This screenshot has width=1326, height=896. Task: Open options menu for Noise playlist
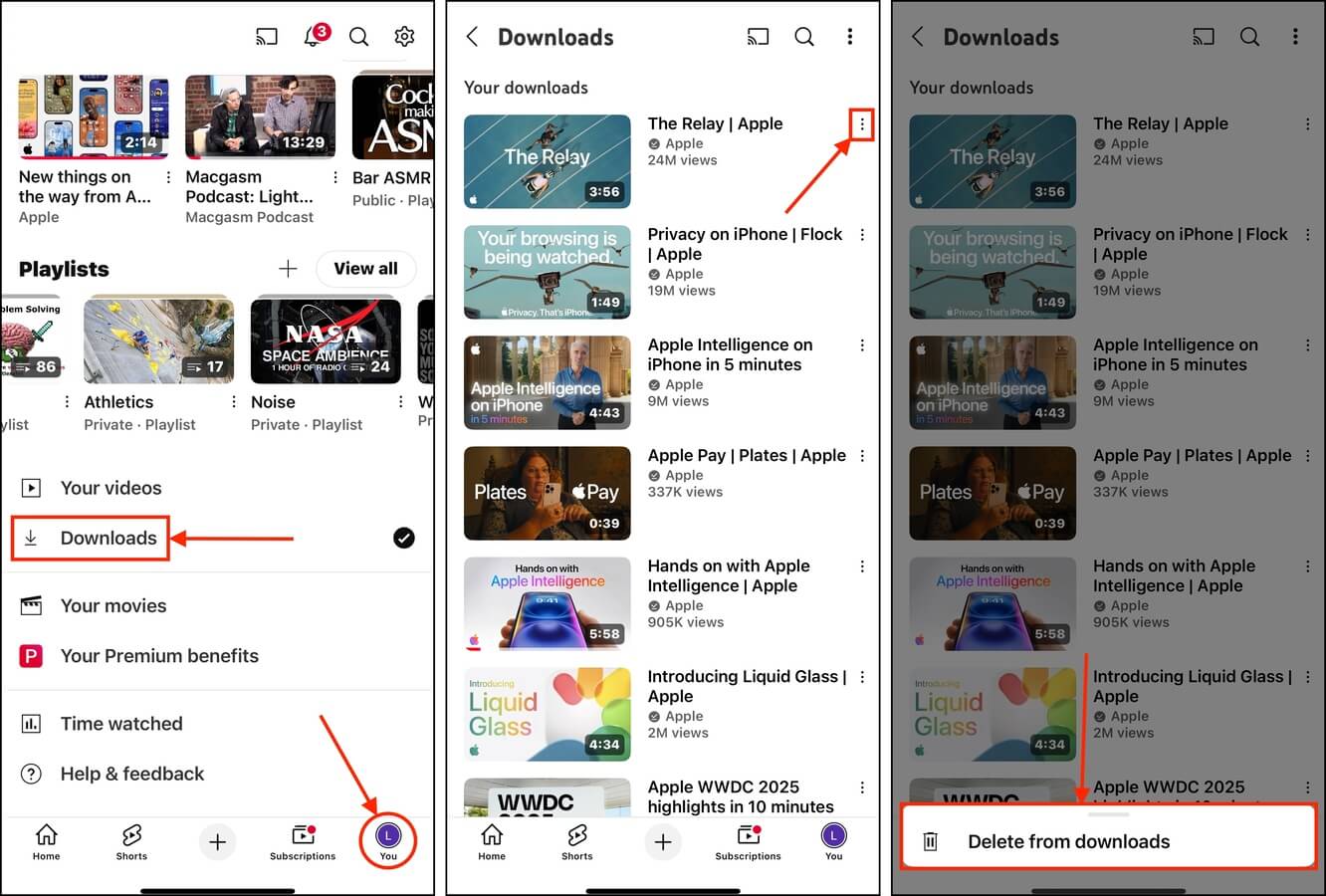400,402
